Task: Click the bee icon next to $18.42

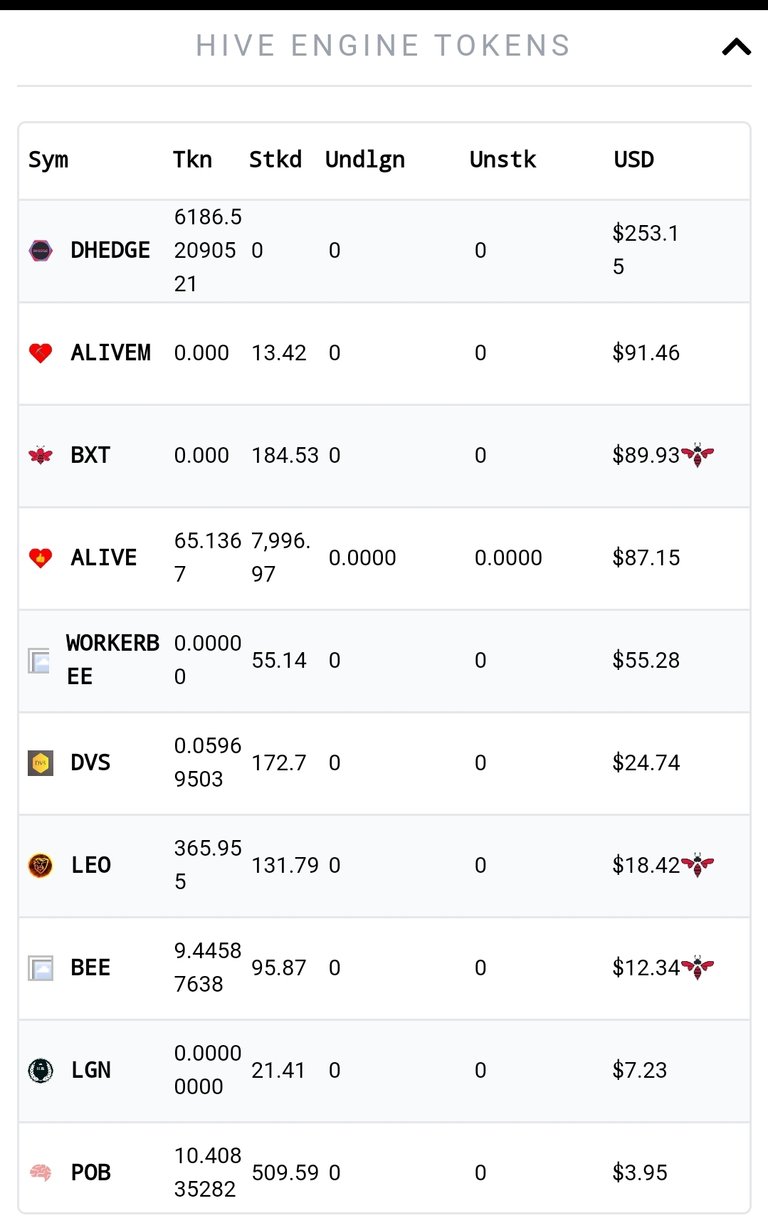Action: click(x=697, y=865)
